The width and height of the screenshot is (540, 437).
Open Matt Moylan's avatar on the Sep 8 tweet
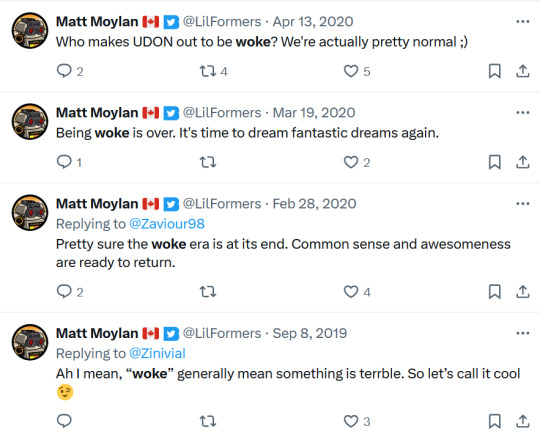tap(30, 342)
